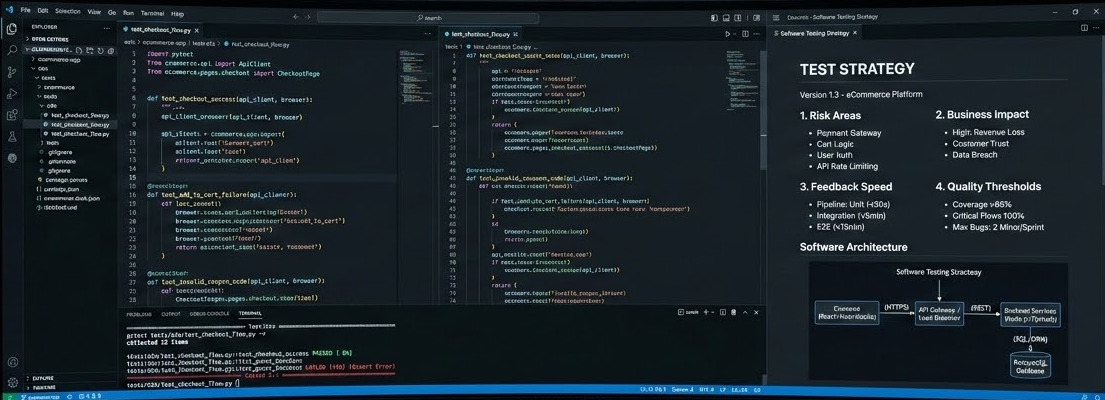Open the Testing flask view
The width and height of the screenshot is (1105, 400).
pos(12,137)
